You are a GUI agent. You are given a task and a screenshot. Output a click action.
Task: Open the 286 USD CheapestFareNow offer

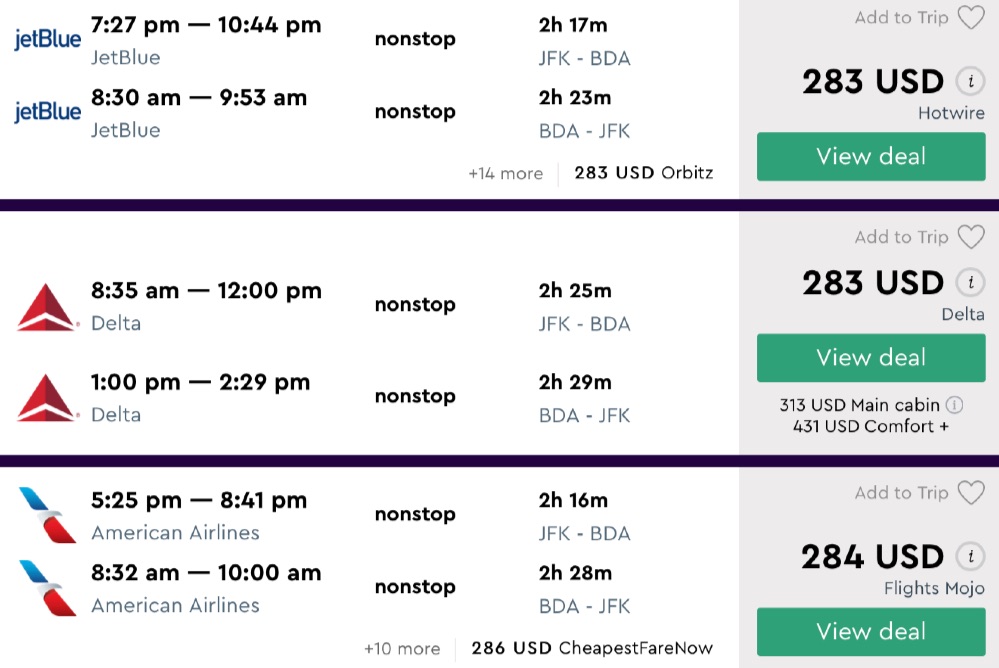pos(592,648)
